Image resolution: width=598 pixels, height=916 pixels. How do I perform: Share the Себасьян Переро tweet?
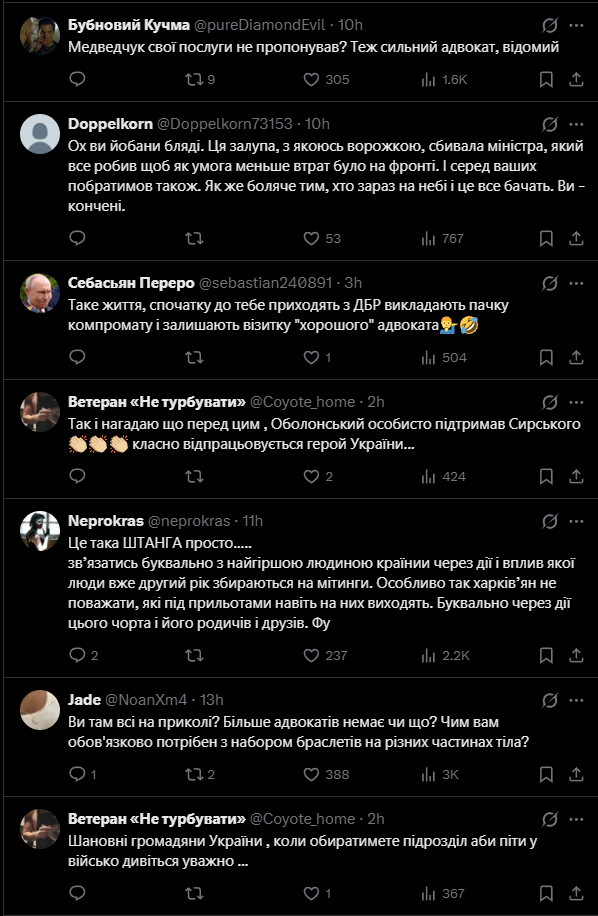point(576,358)
